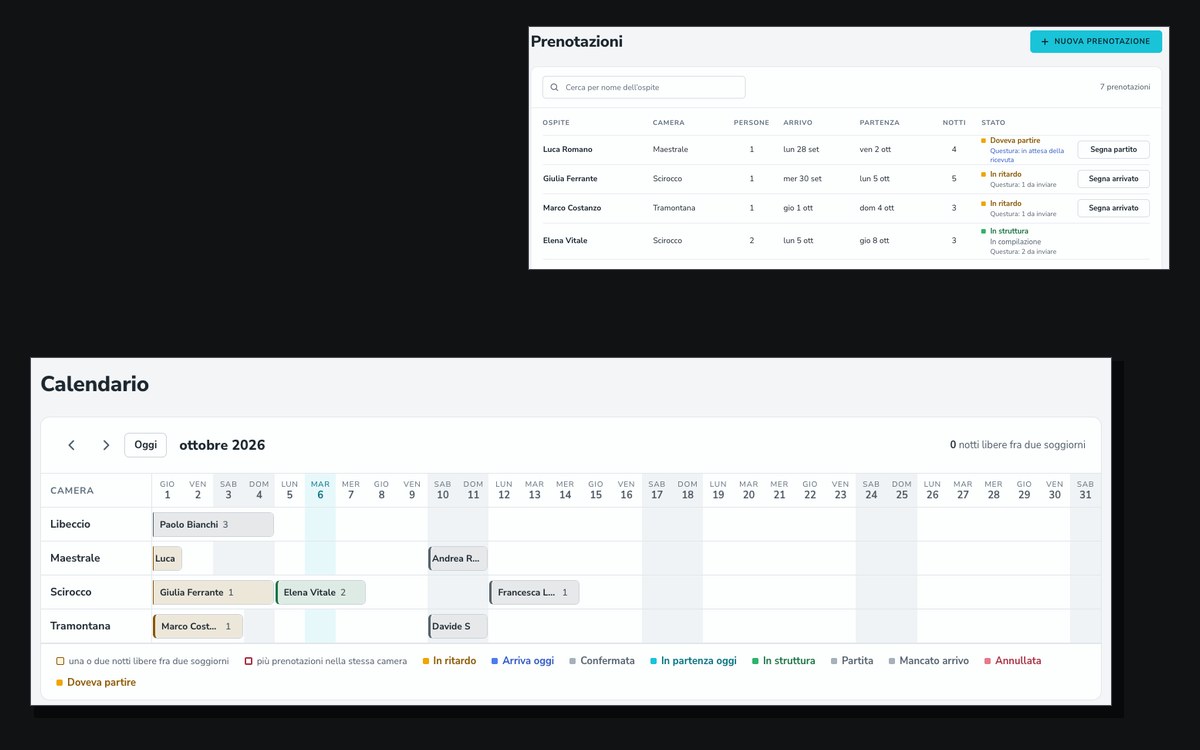Click the Tramontana room label in calendar
Image resolution: width=1200 pixels, height=750 pixels.
(80, 626)
